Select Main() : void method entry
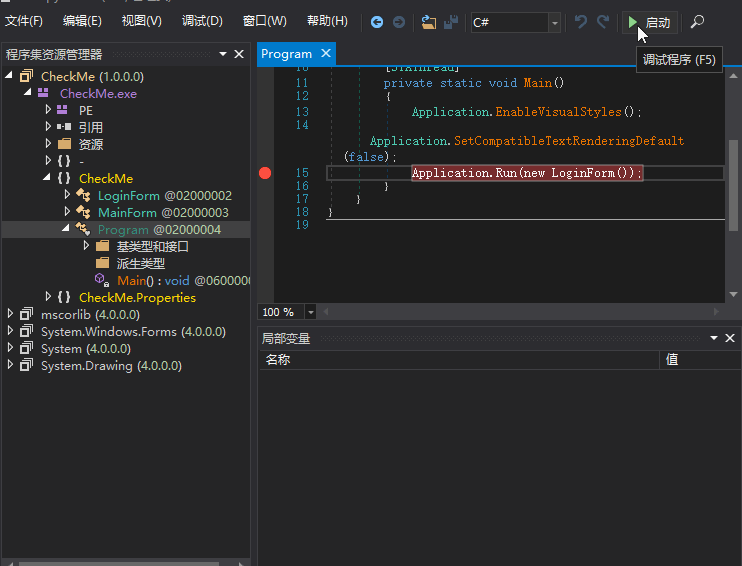 tap(184, 281)
